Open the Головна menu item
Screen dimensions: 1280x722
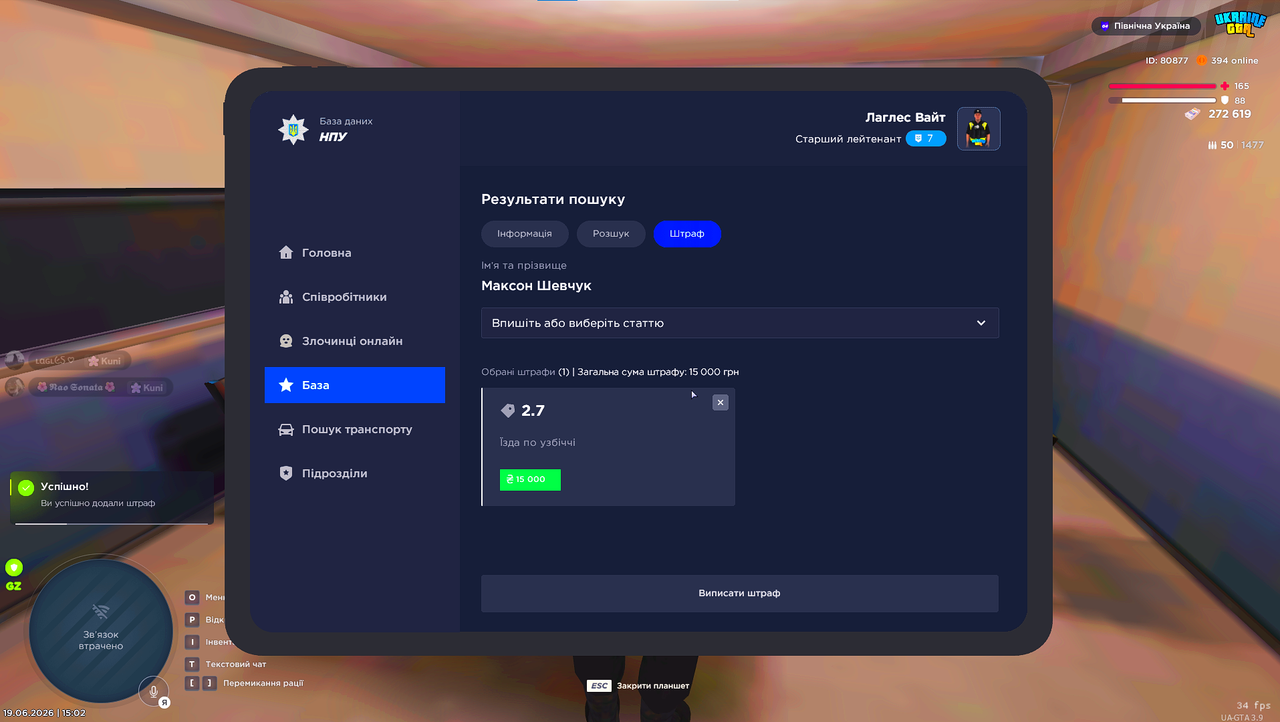[x=355, y=253]
